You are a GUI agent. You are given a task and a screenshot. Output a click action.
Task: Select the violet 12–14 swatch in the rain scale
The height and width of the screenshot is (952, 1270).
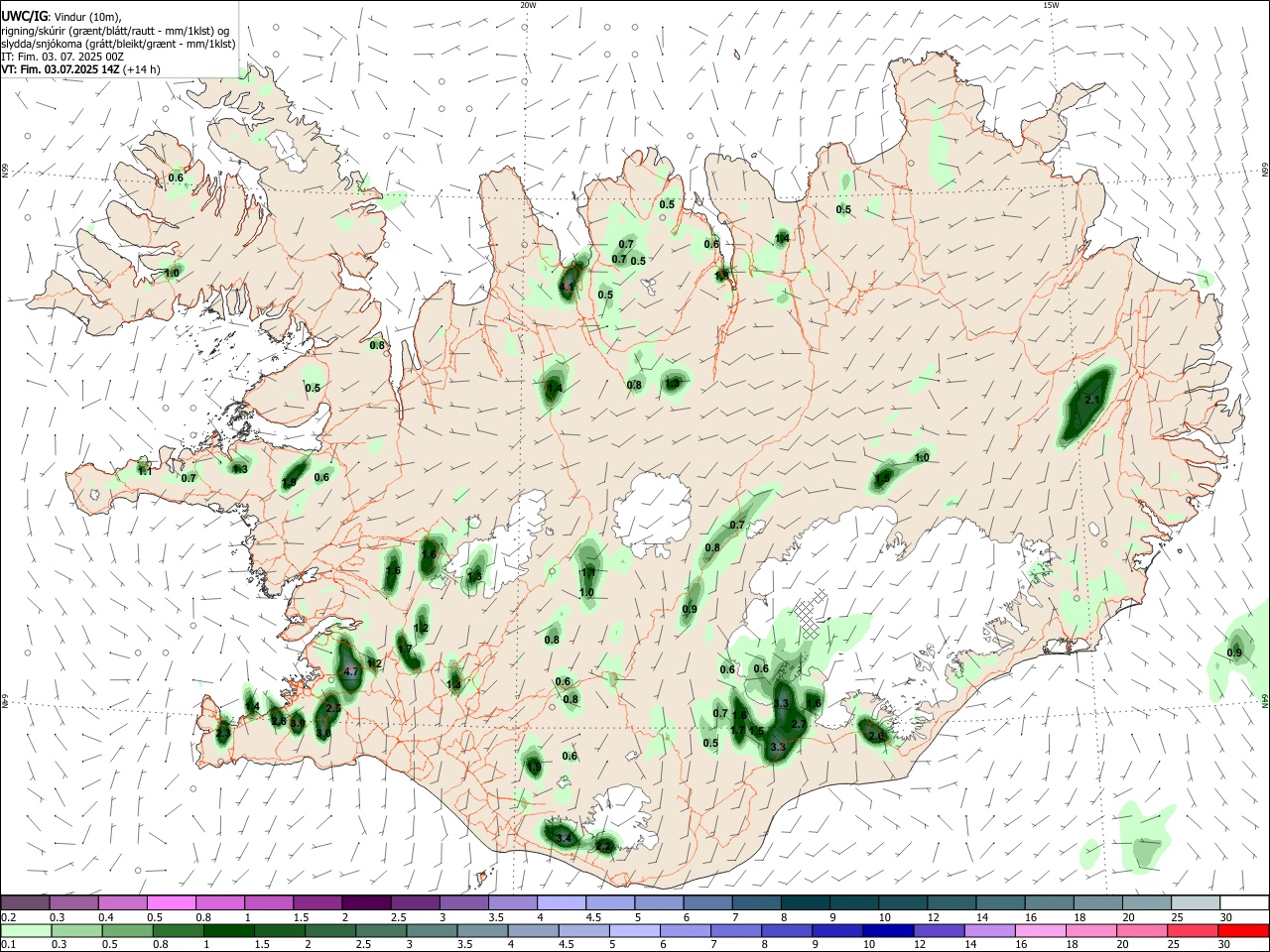coord(940,930)
